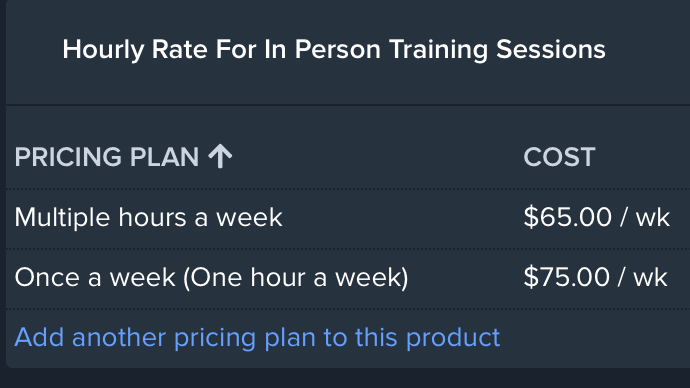Viewport: 690px width, 388px height.
Task: Click the word Training in the product title
Action: point(439,50)
